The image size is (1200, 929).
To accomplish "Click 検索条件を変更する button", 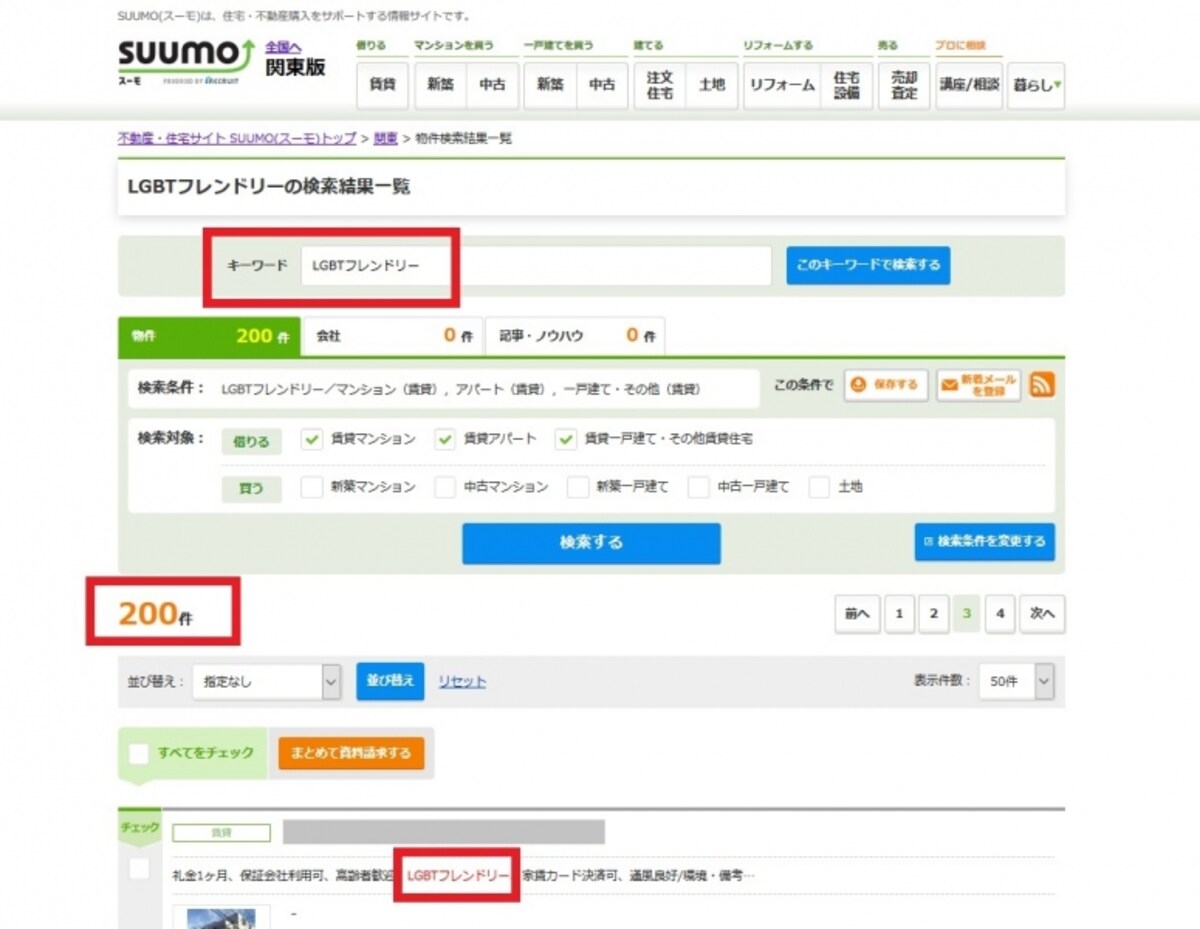I will click(984, 541).
